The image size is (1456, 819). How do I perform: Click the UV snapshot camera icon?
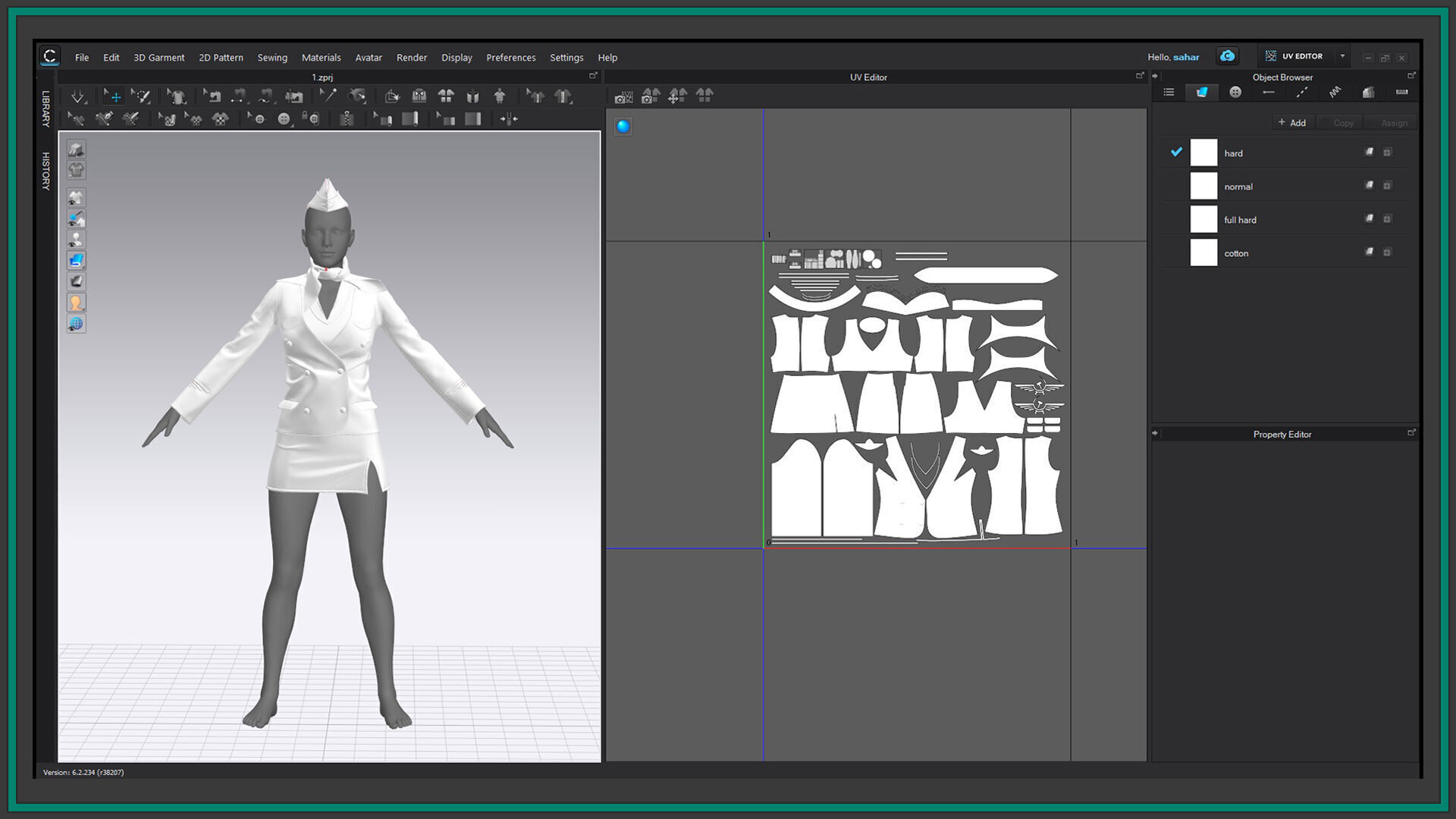pos(623,97)
